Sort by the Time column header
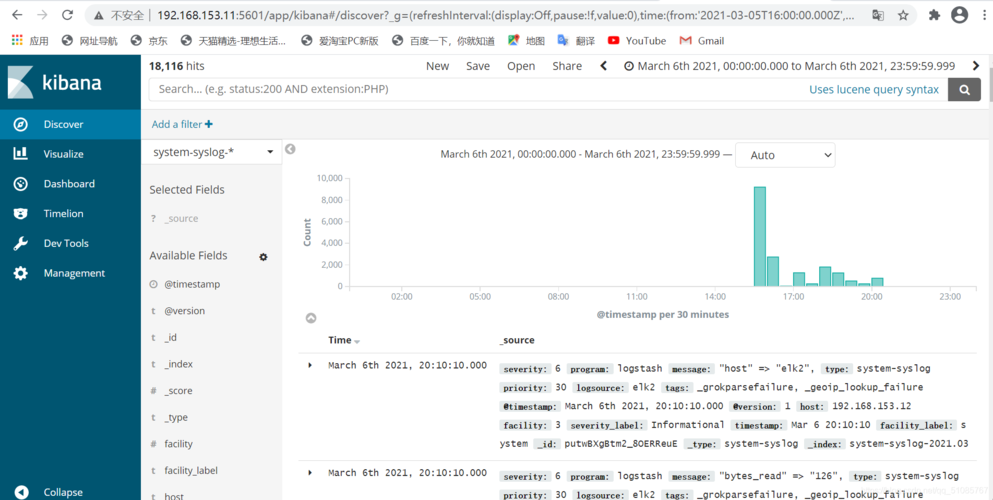 (x=344, y=341)
